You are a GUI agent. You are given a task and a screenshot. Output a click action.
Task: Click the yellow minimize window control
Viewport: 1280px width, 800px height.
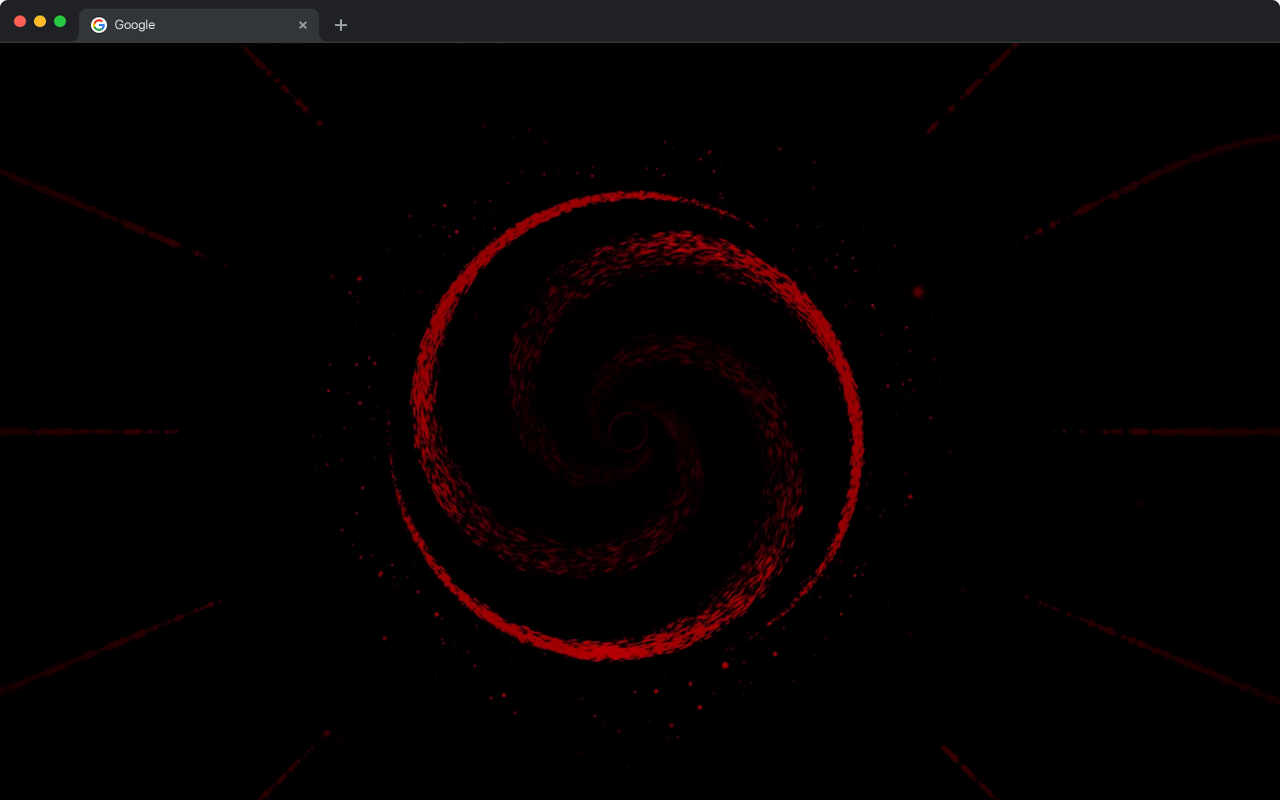(x=40, y=20)
